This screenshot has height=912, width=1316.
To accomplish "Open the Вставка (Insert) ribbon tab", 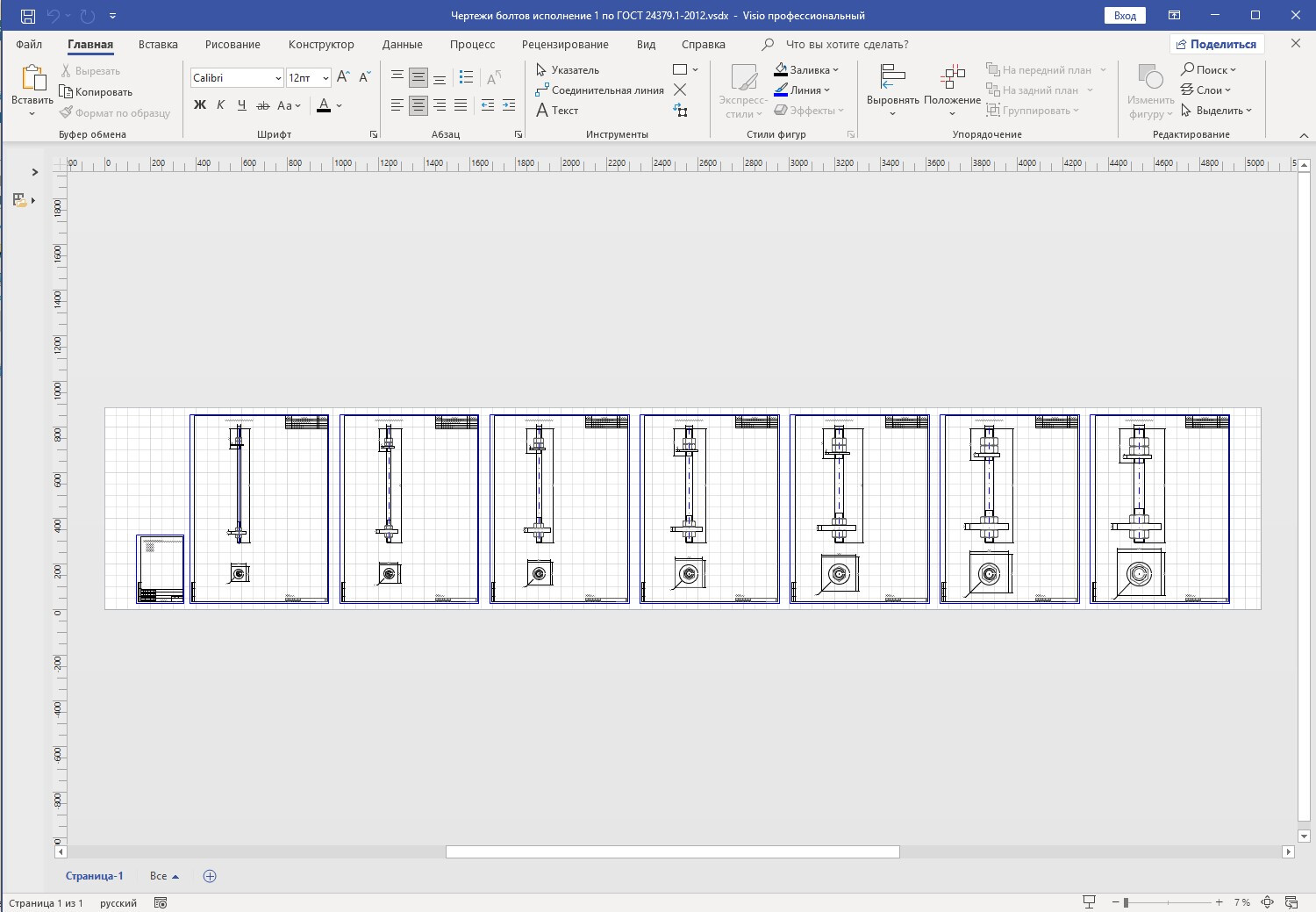I will [x=158, y=44].
